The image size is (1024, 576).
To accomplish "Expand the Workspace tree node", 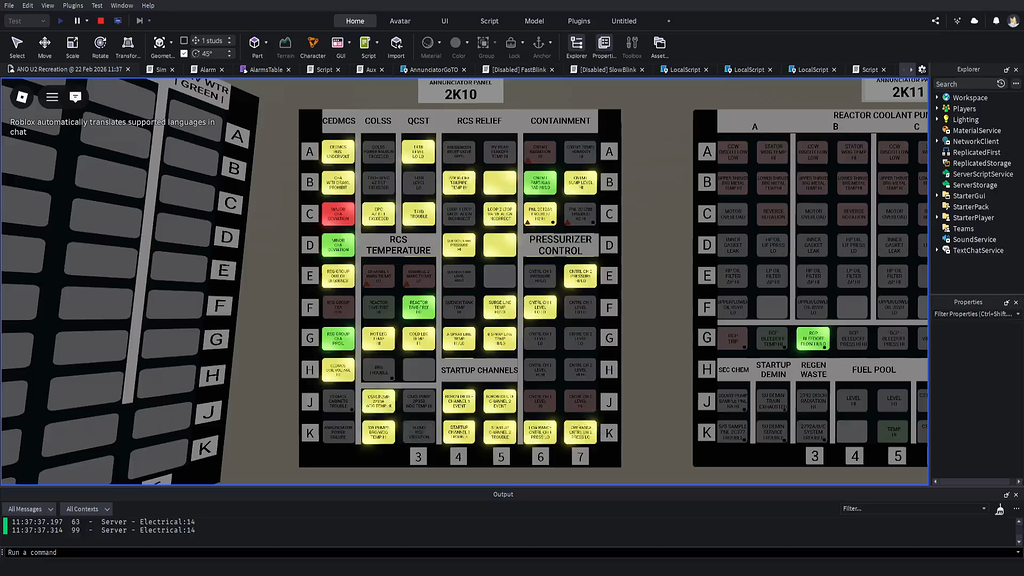I will point(938,97).
